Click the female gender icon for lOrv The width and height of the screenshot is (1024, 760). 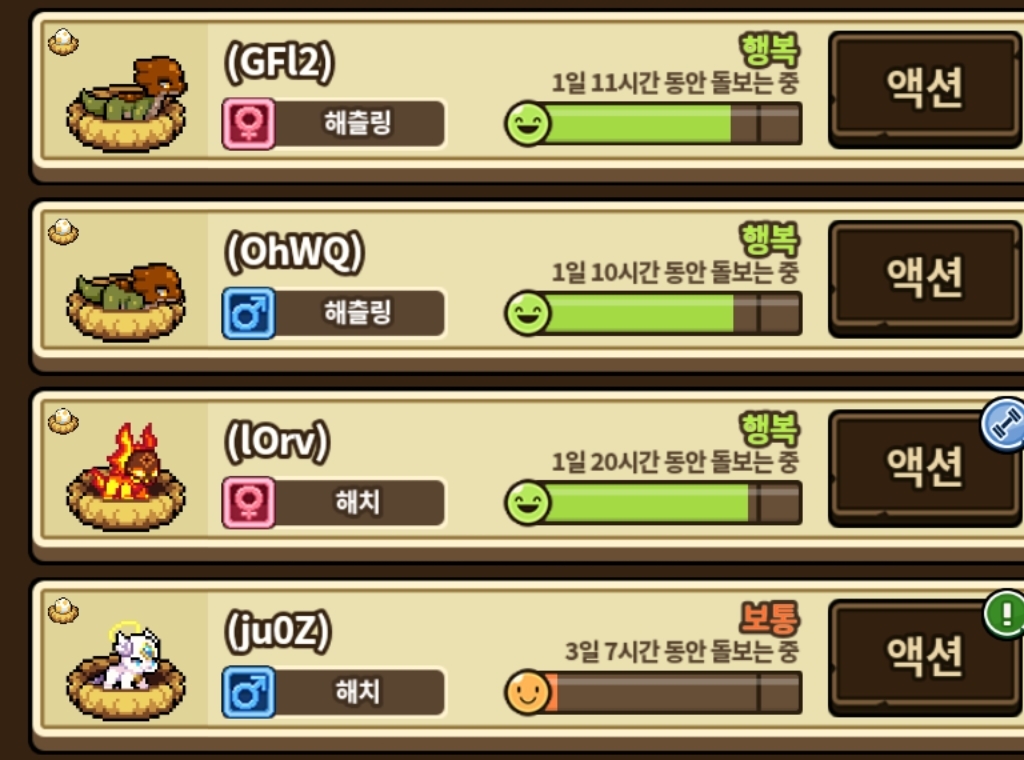point(249,503)
